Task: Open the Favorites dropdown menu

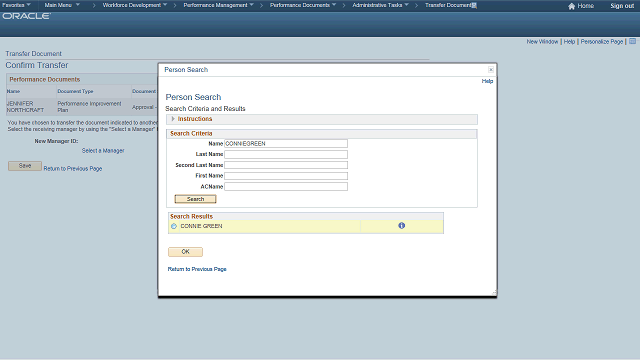Action: click(16, 5)
